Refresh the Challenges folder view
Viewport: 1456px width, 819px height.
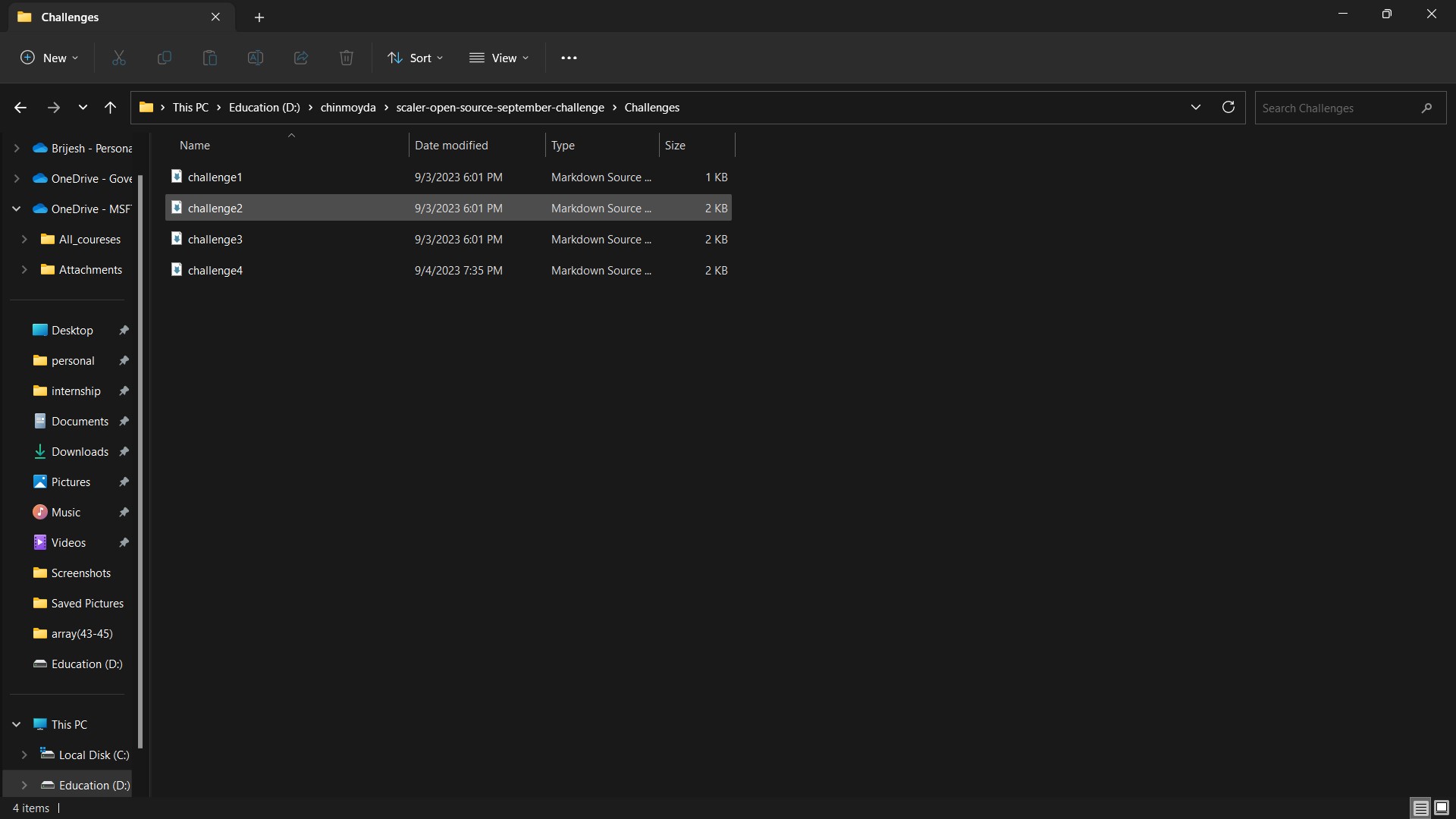1228,108
